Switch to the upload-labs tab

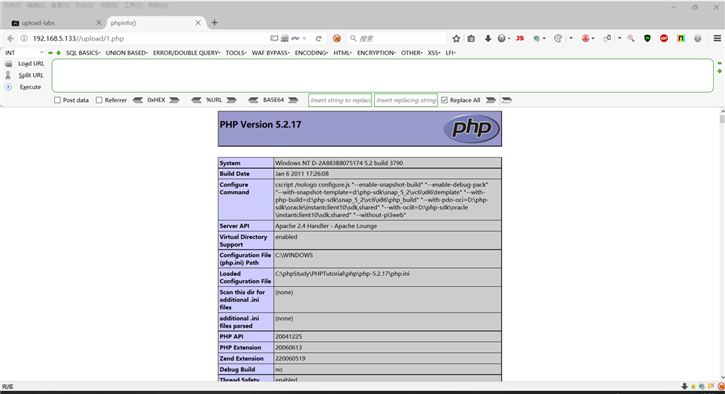[x=55, y=23]
